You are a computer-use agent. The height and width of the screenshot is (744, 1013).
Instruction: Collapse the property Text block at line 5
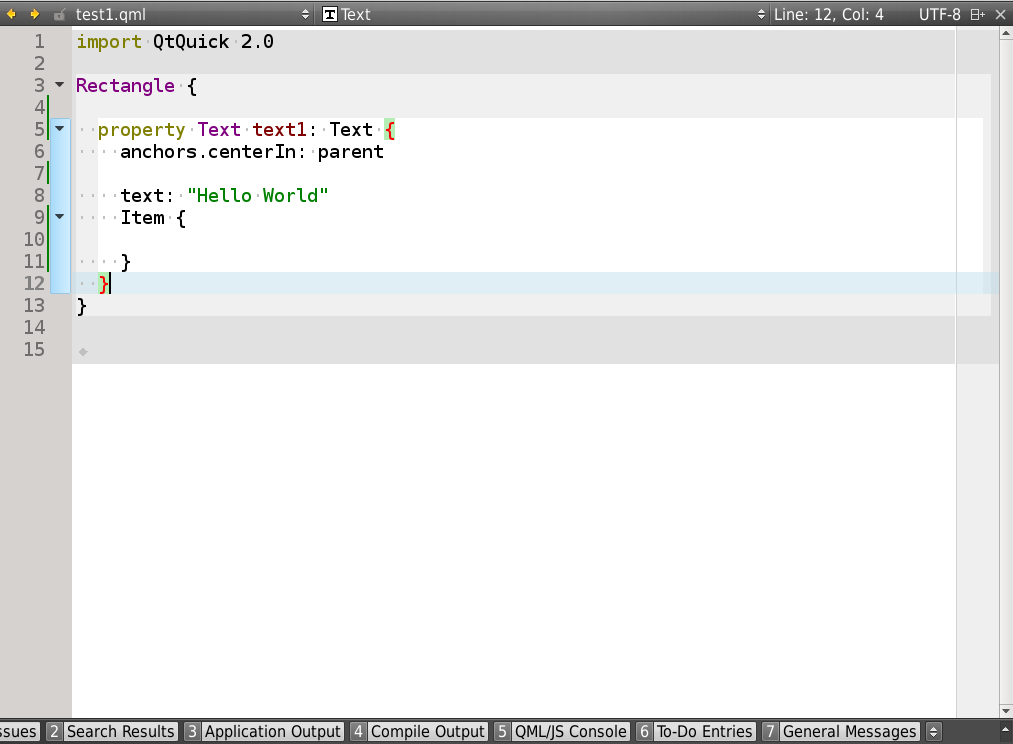(x=60, y=129)
